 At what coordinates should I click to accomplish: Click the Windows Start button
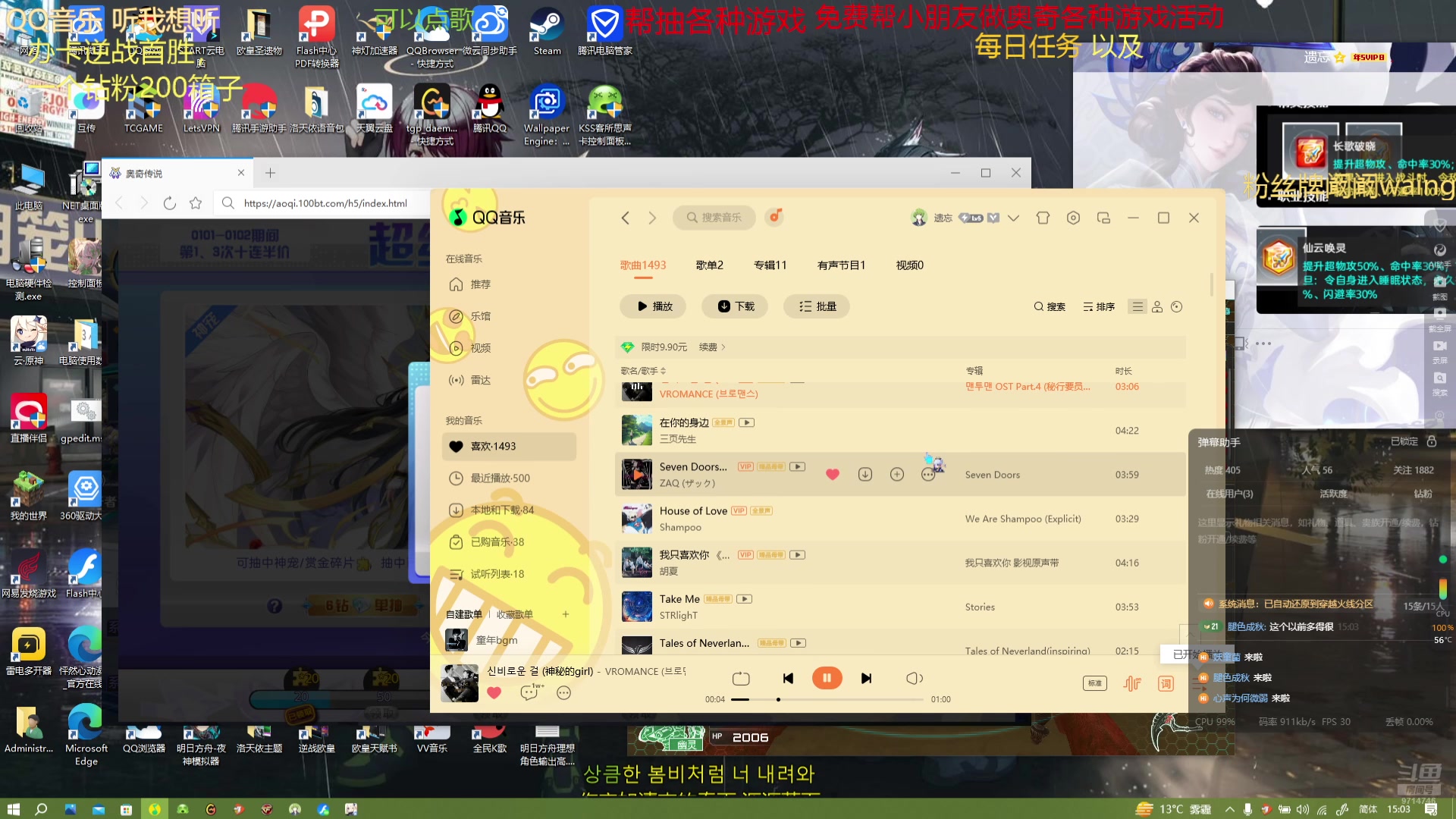[13, 809]
